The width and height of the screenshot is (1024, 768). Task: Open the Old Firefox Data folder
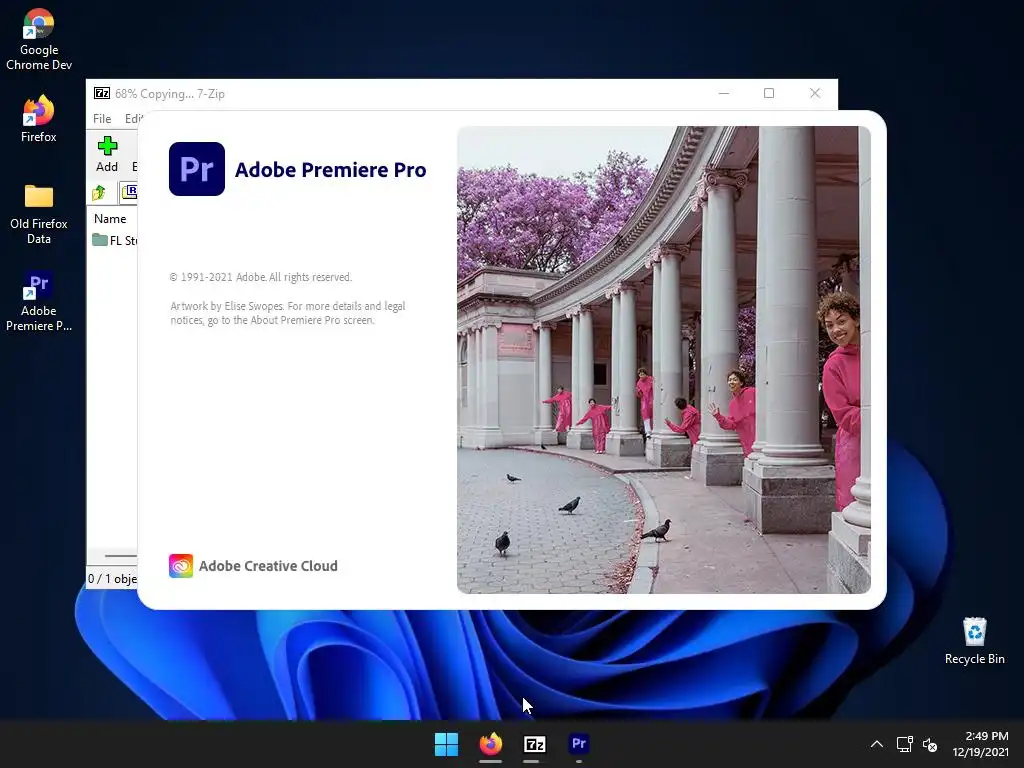coord(39,214)
